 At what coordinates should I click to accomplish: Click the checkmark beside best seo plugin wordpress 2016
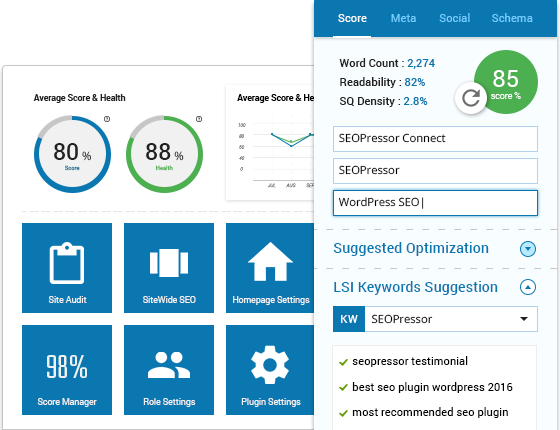(343, 388)
